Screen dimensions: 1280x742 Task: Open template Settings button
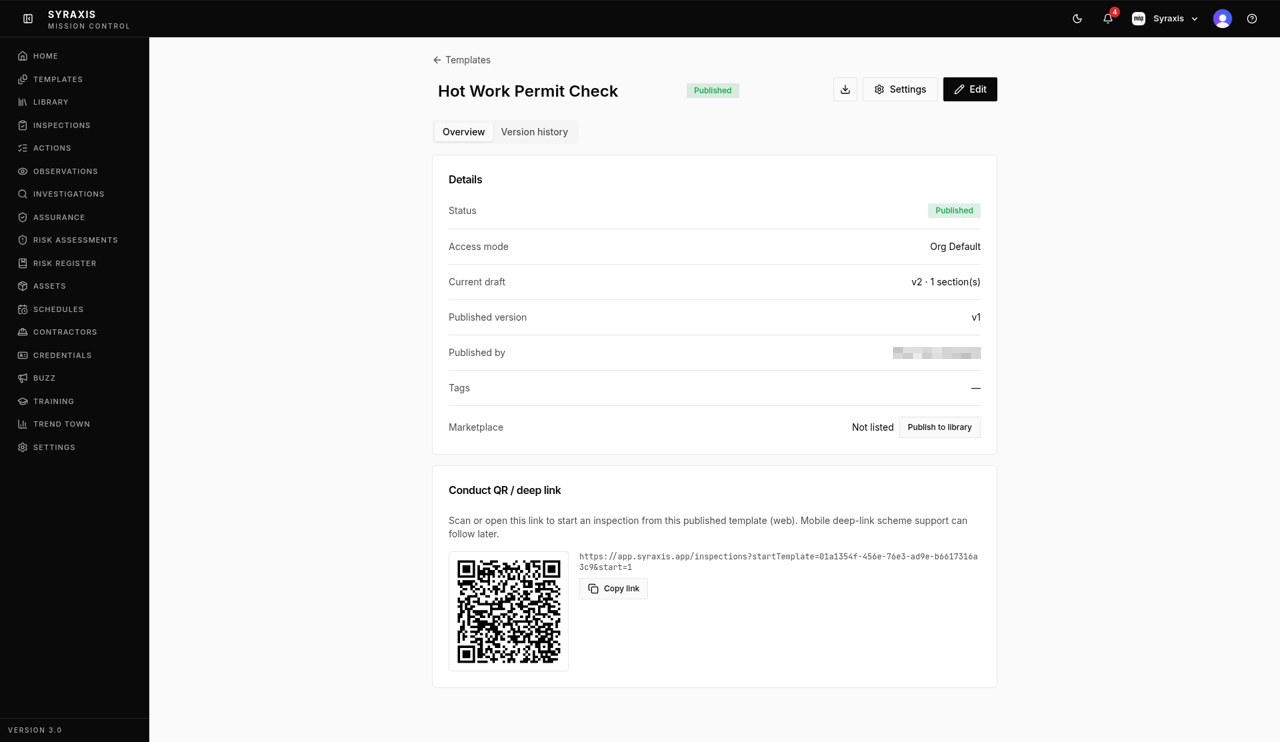pyautogui.click(x=900, y=89)
